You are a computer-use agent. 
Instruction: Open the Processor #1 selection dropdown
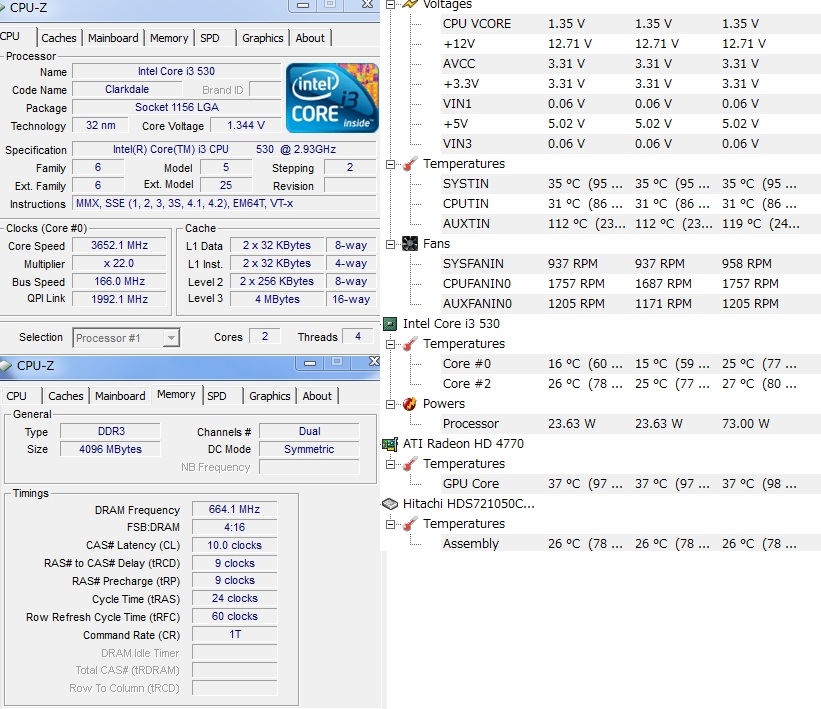(171, 338)
